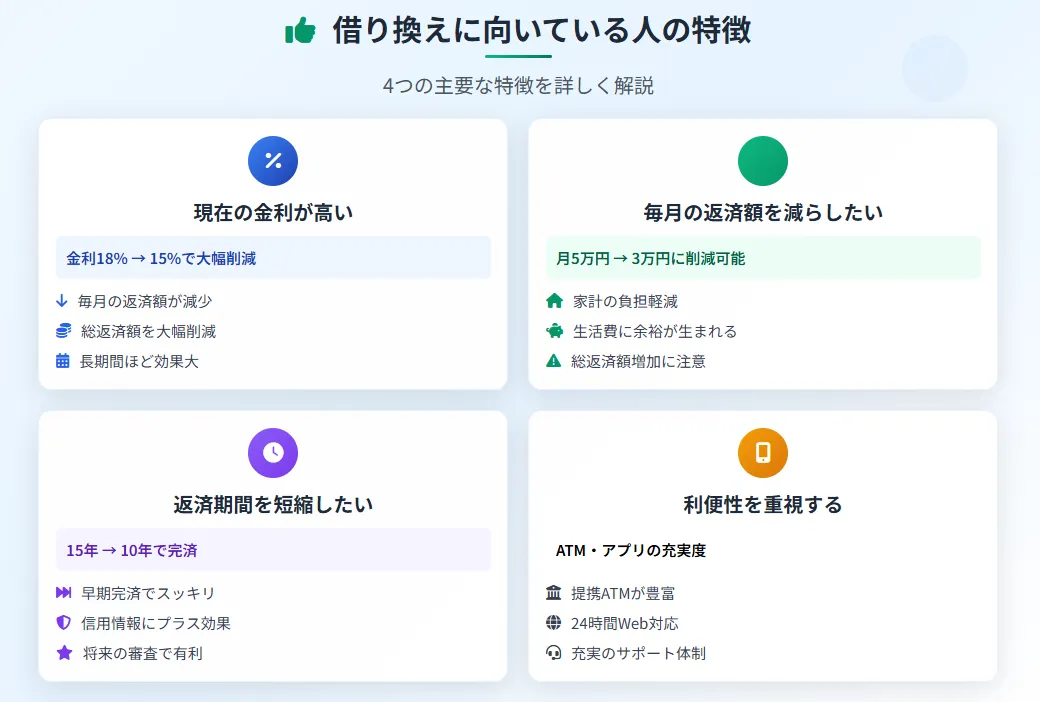Click the highlight box 15年 → 10年で完済

(273, 549)
